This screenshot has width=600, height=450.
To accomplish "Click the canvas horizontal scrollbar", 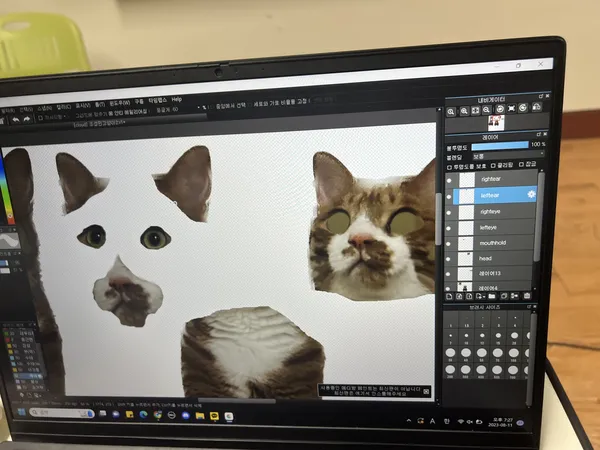I will click(x=236, y=401).
